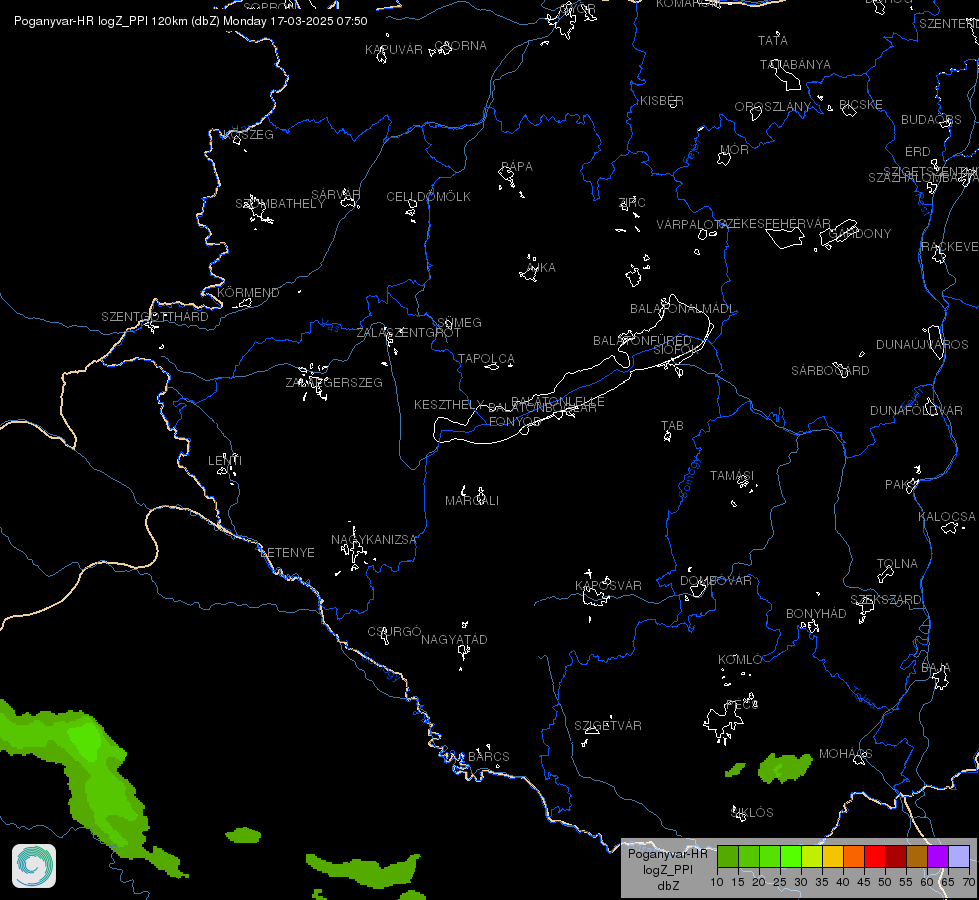
Task: Click the bright red 45–50 dBZ swatch
Action: point(875,856)
